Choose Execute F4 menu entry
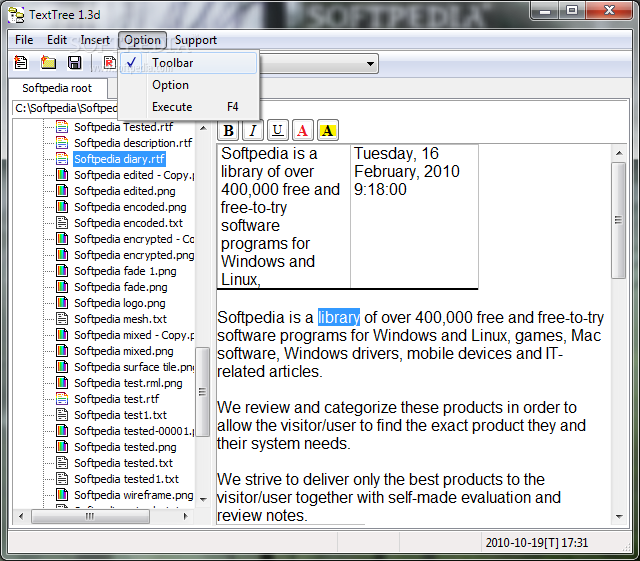 pyautogui.click(x=189, y=107)
